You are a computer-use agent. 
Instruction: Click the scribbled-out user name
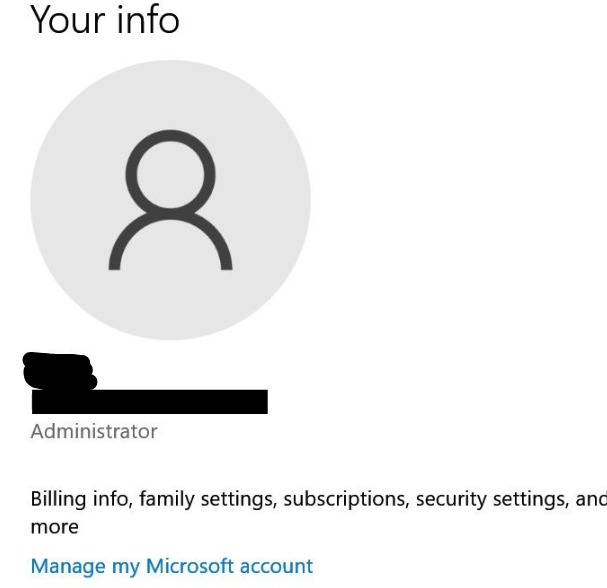[60, 370]
